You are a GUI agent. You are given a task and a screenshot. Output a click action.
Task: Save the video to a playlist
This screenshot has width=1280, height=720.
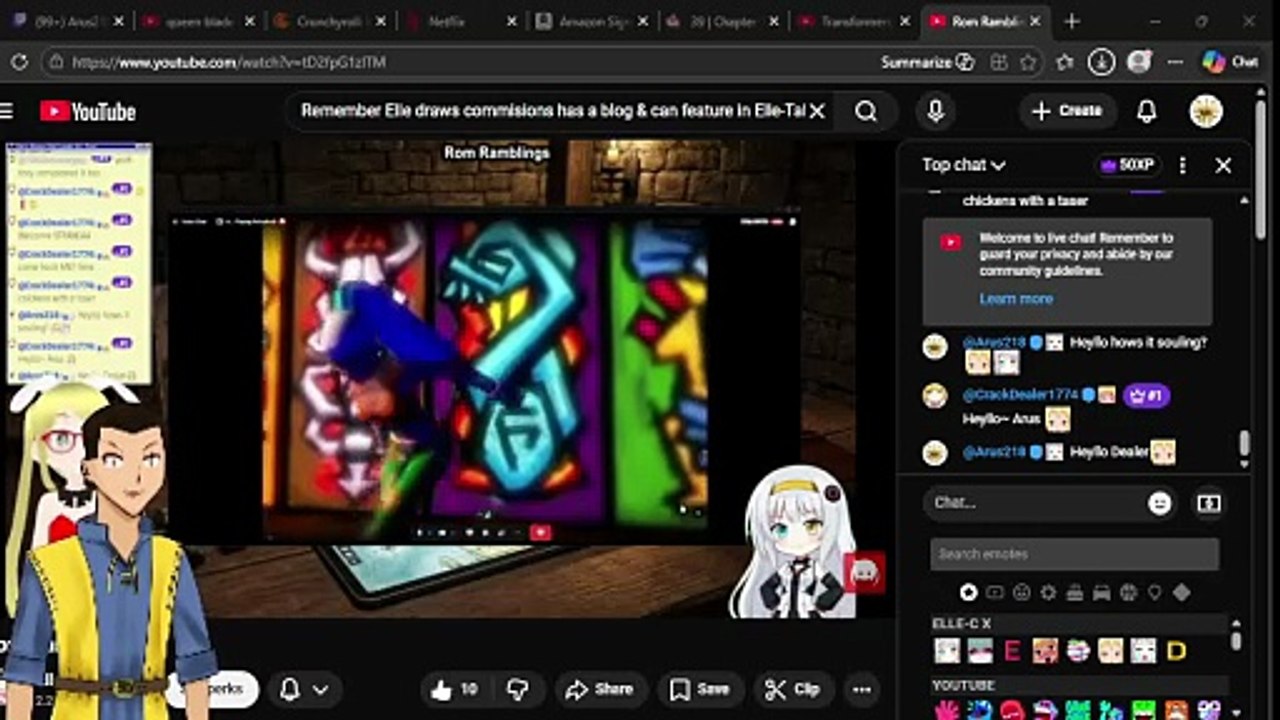(x=699, y=689)
